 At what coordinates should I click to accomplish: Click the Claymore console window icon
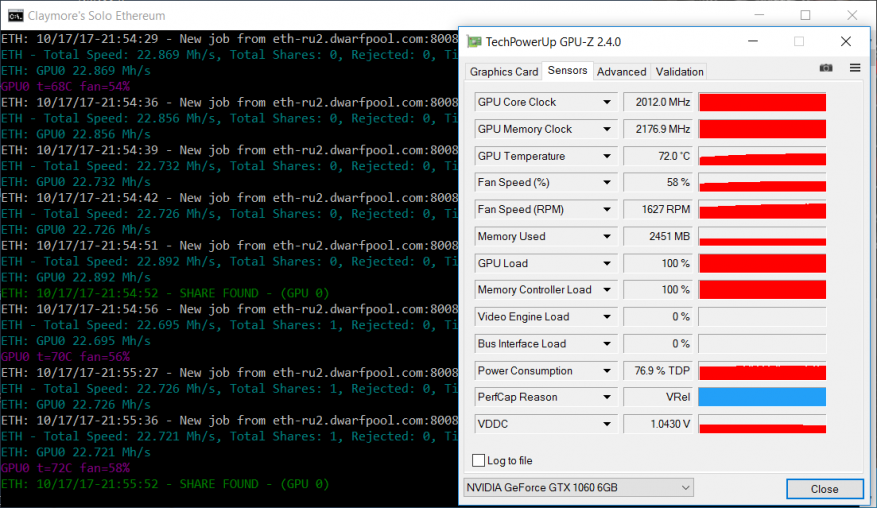15,15
